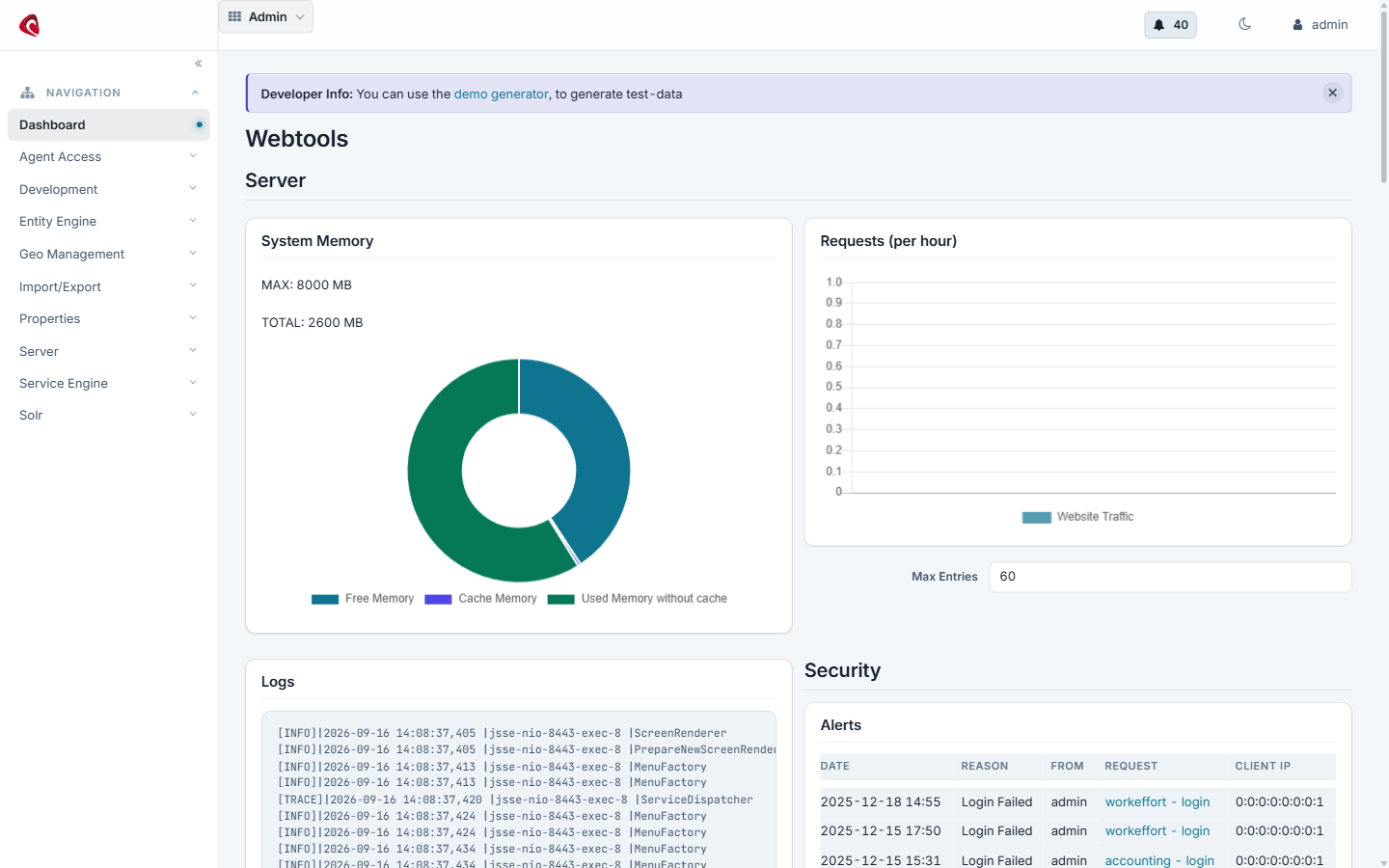This screenshot has height=868, width=1389.
Task: Toggle the Cache Memory legend swatch
Action: (438, 599)
